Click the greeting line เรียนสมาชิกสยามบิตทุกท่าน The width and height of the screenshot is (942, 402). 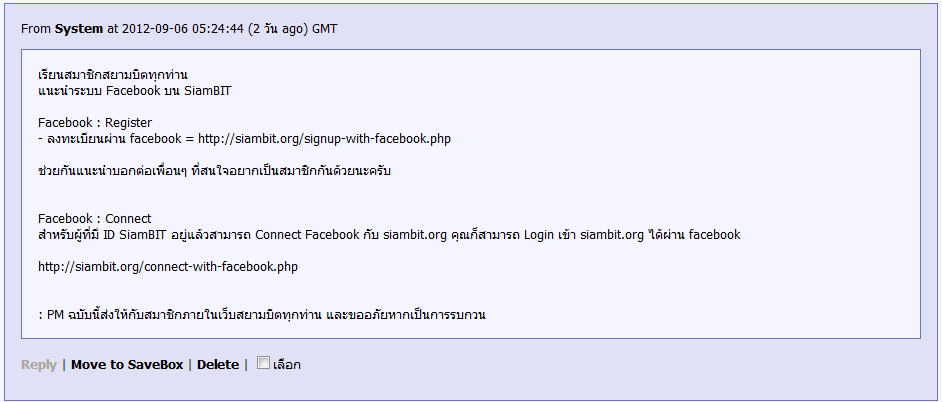(x=113, y=75)
